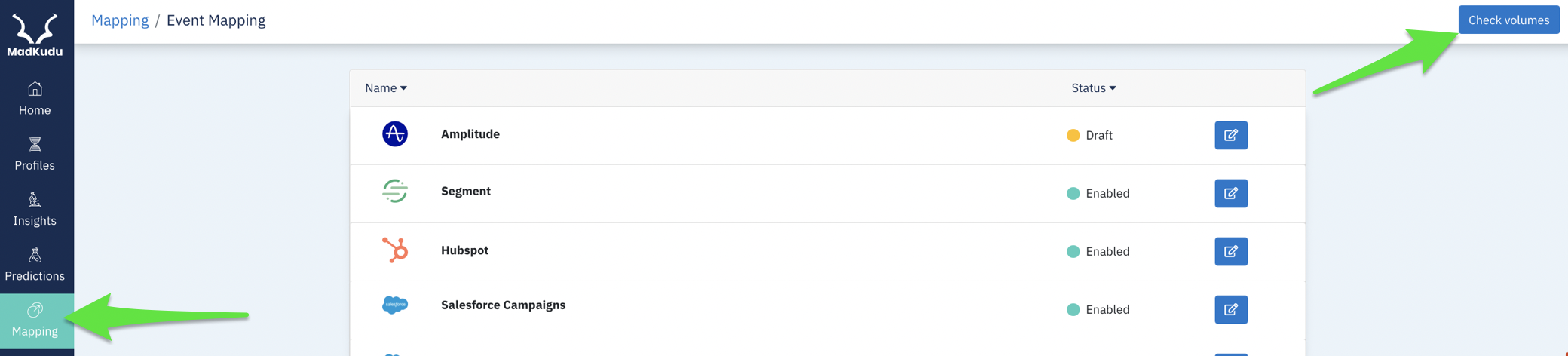
Task: Sort the list by Name
Action: click(386, 88)
